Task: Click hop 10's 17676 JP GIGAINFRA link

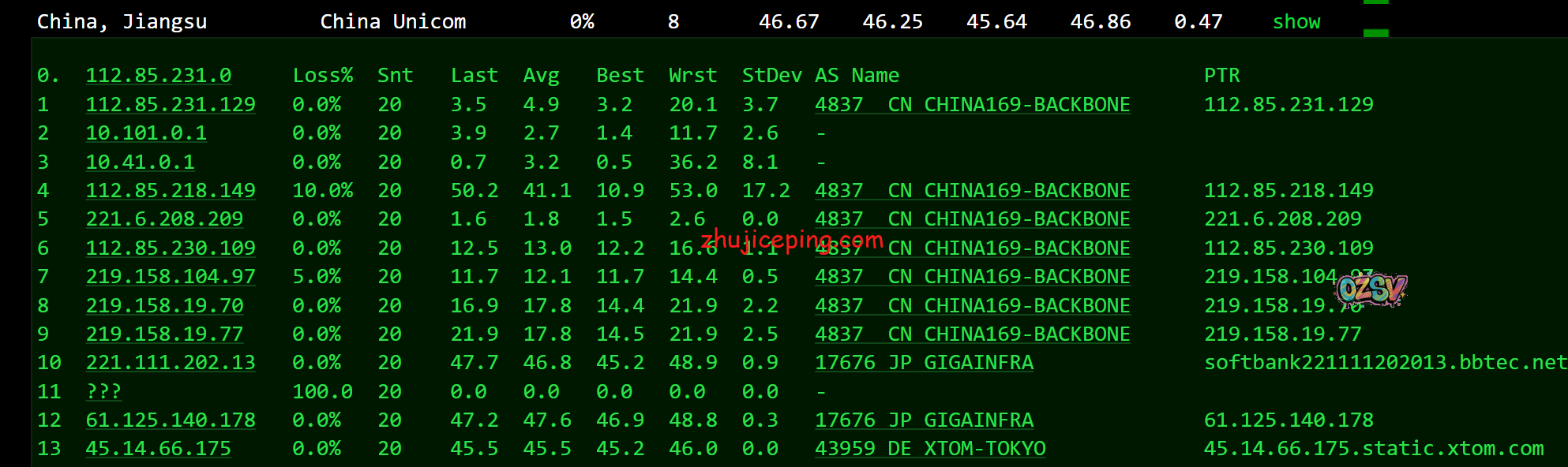Action: coord(924,363)
